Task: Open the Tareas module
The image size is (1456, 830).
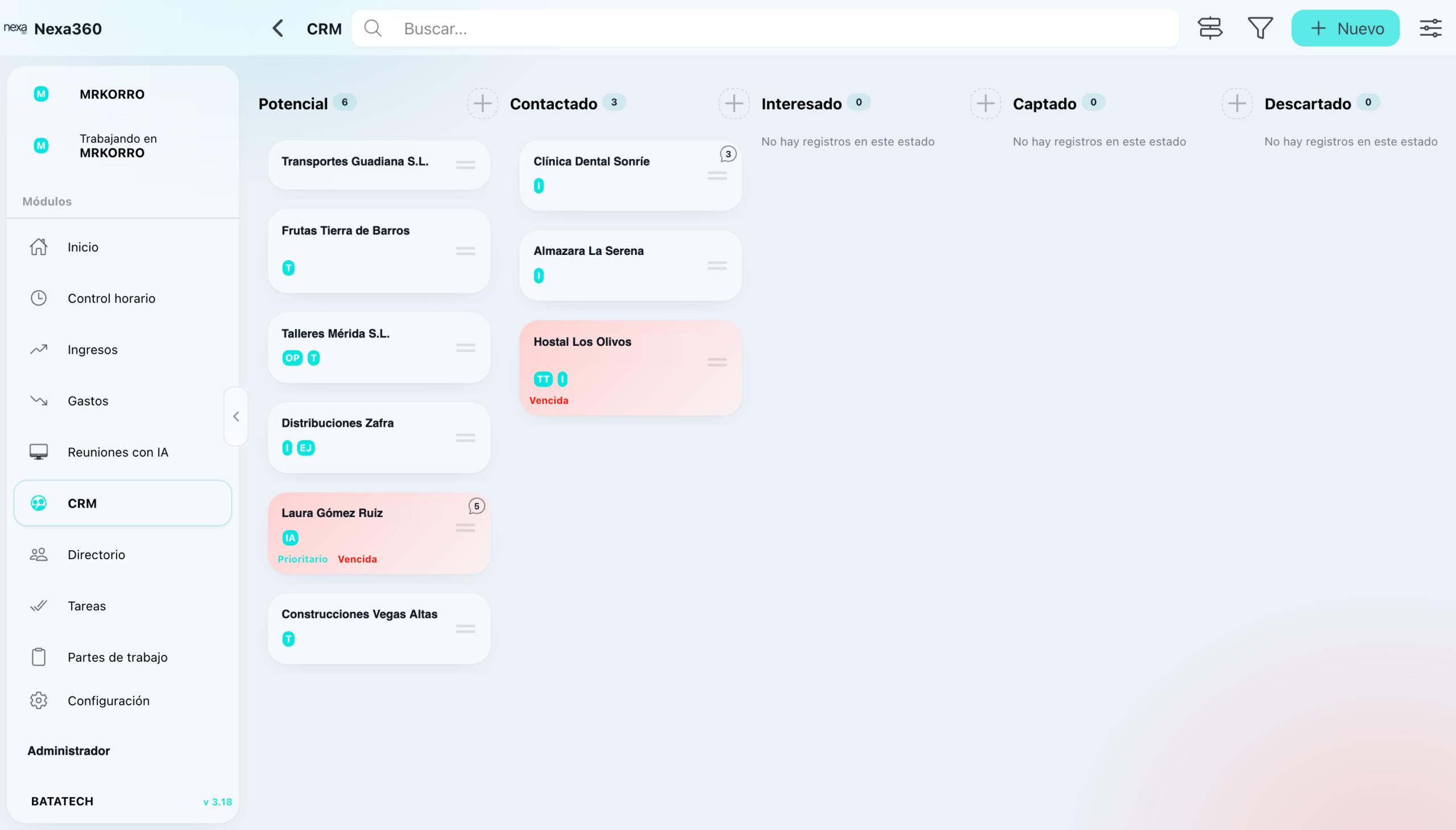Action: (x=122, y=606)
